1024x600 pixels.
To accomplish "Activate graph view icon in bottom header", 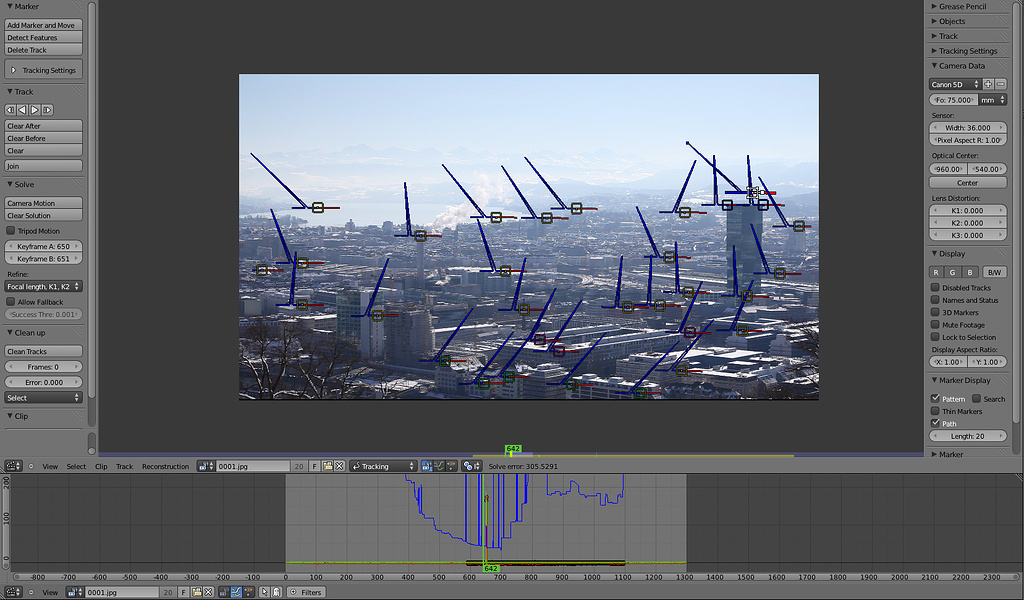I will click(x=236, y=592).
